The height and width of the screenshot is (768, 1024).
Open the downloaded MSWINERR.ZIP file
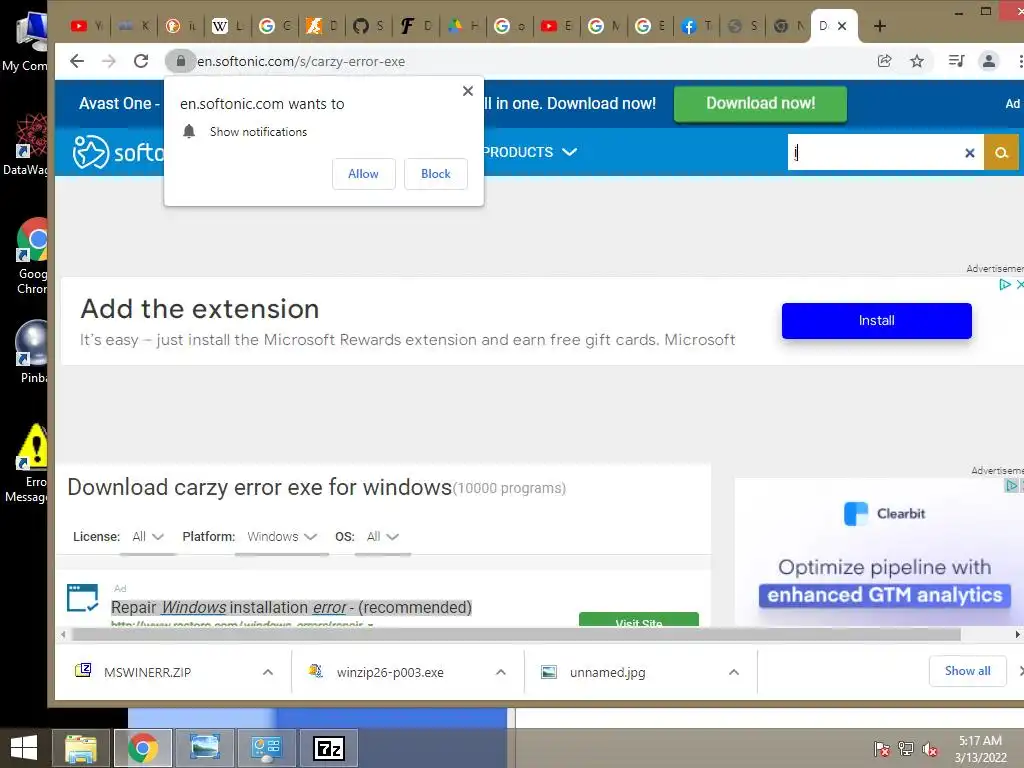click(x=148, y=672)
